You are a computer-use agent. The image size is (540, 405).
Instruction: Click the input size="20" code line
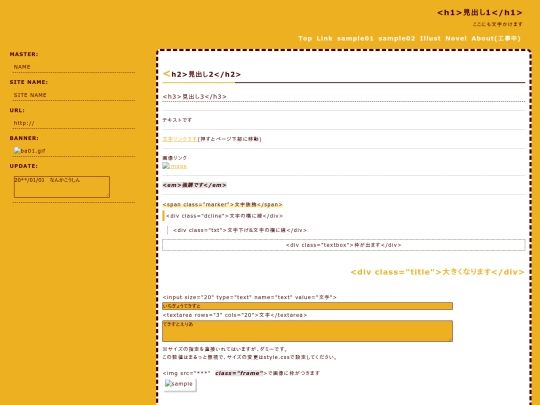click(x=249, y=297)
